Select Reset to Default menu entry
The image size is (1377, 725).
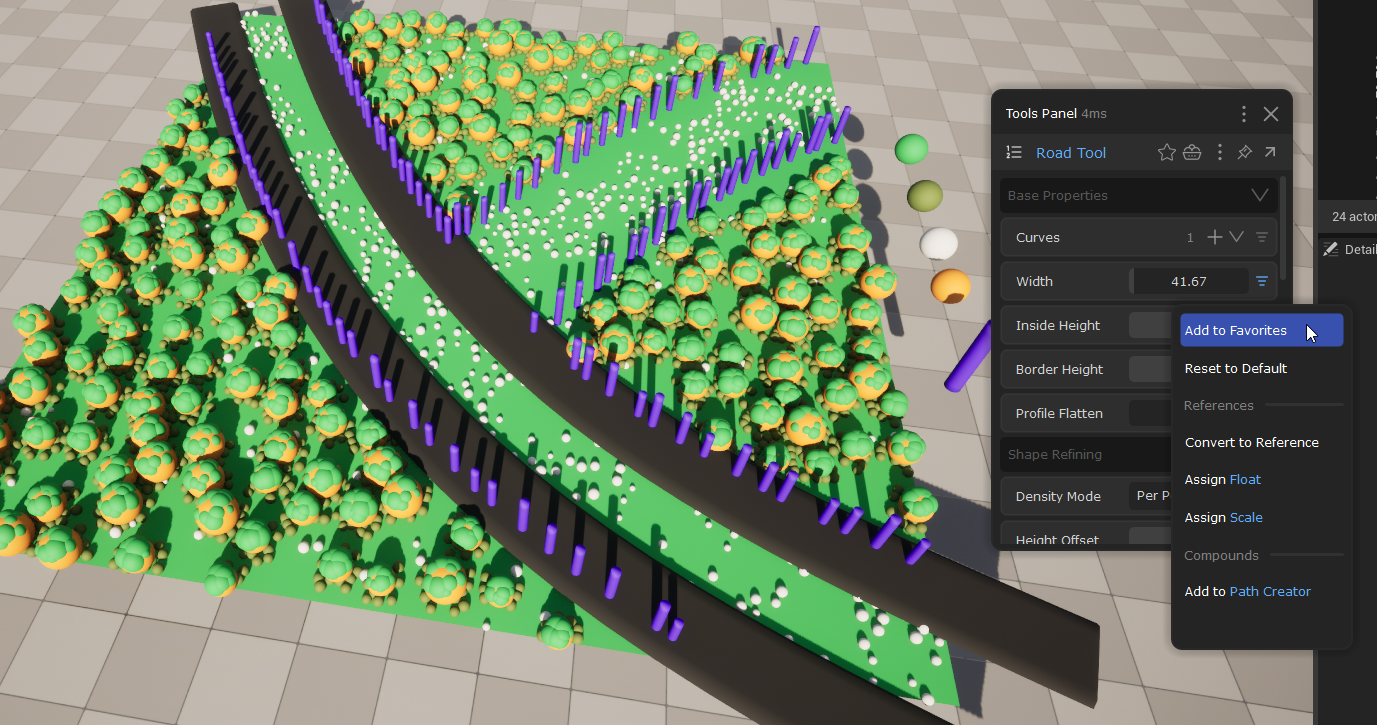click(x=1236, y=369)
